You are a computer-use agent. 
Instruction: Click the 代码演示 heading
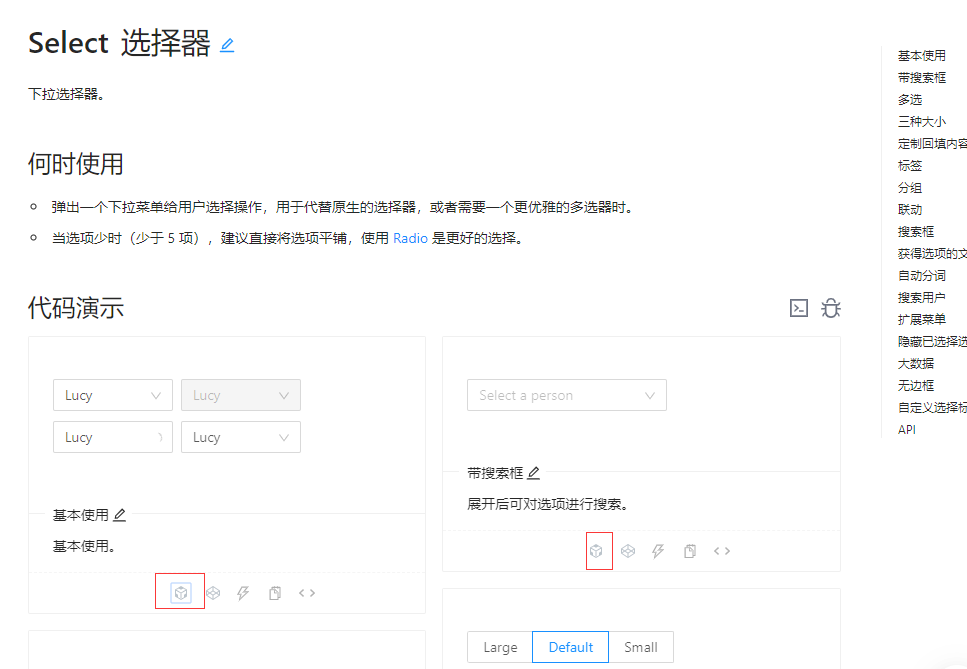tap(76, 308)
